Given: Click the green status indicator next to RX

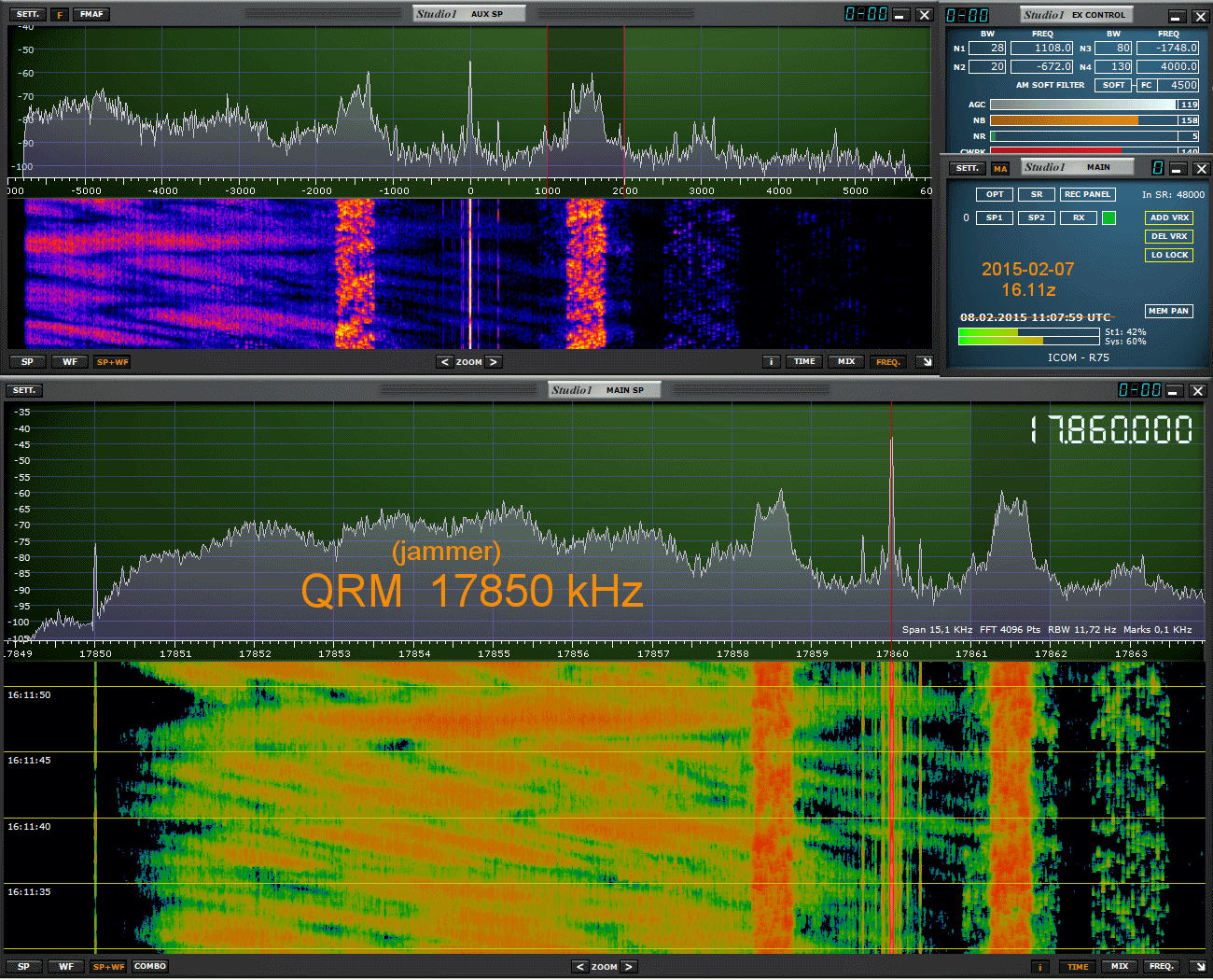Looking at the screenshot, I should point(1108,217).
